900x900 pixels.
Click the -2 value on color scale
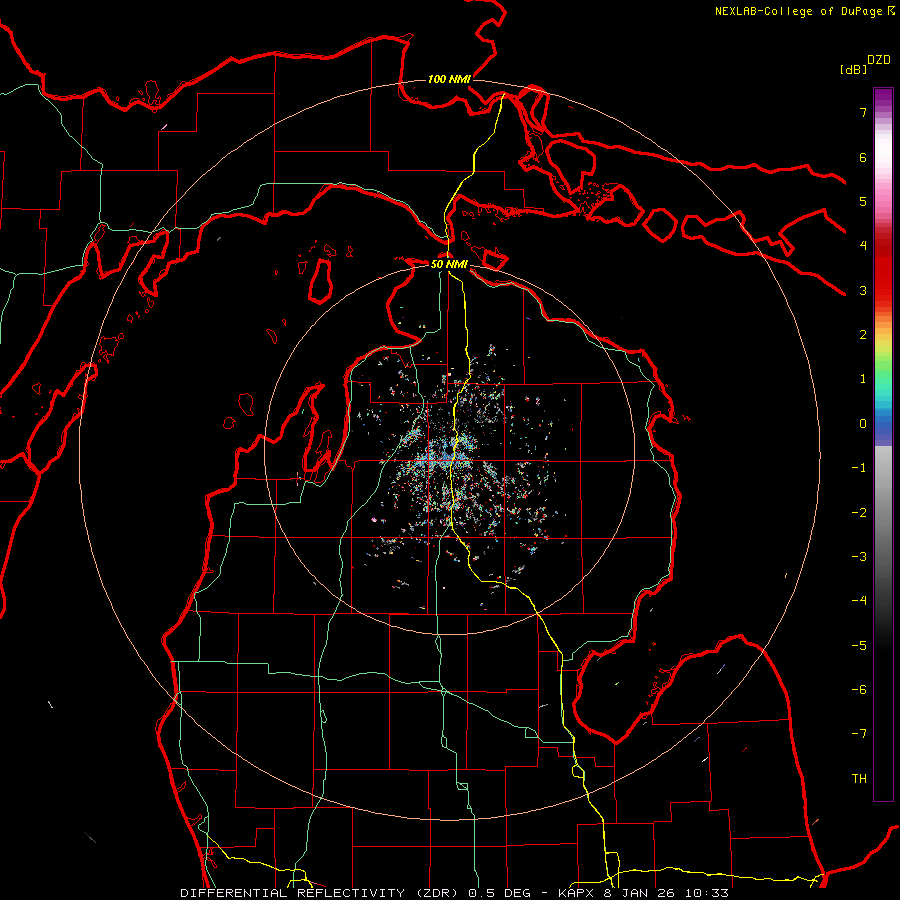pyautogui.click(x=859, y=513)
